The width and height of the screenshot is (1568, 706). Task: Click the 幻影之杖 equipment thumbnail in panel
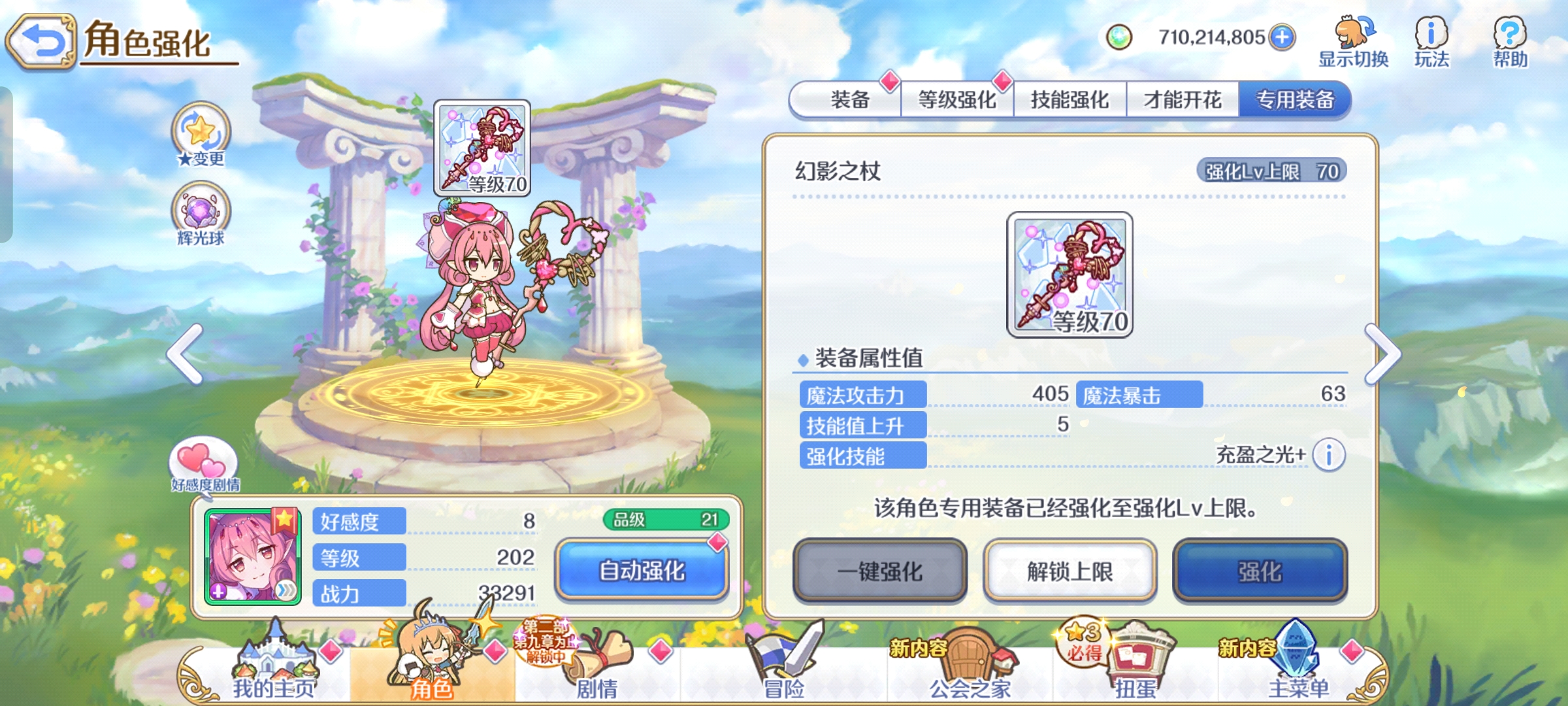[x=1070, y=275]
